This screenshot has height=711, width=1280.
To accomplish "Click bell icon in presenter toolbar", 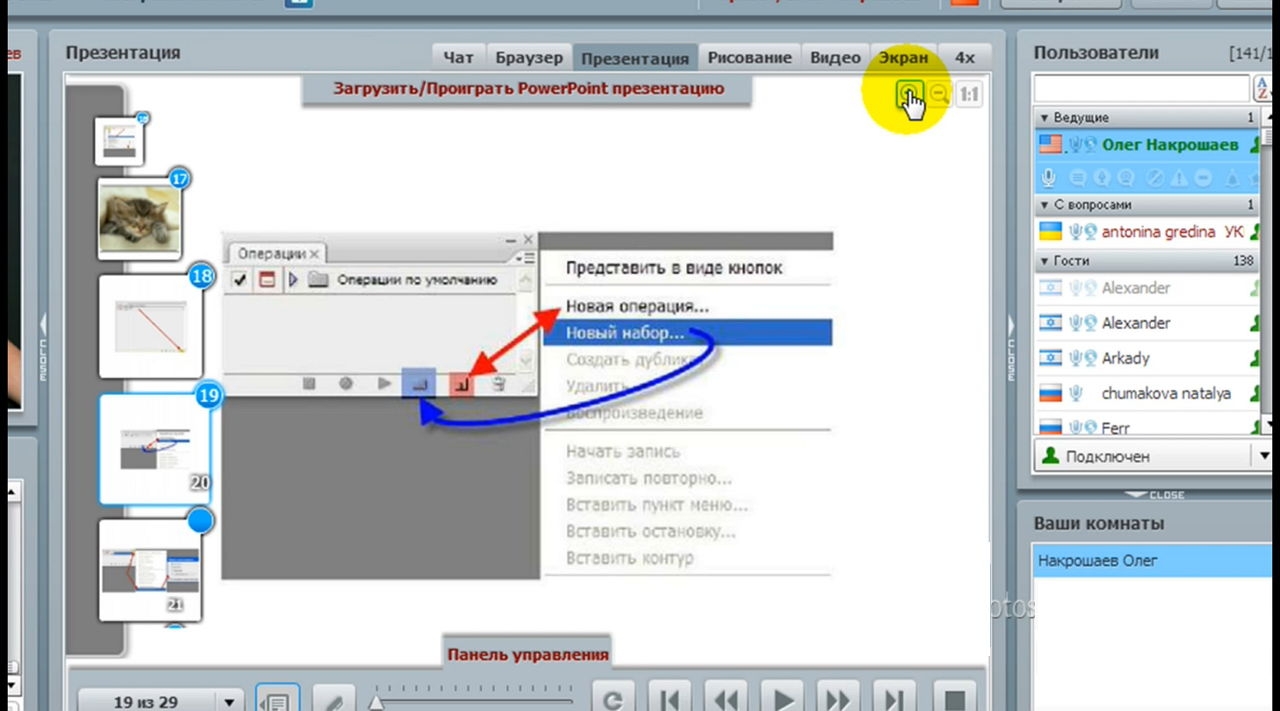I will [1233, 178].
